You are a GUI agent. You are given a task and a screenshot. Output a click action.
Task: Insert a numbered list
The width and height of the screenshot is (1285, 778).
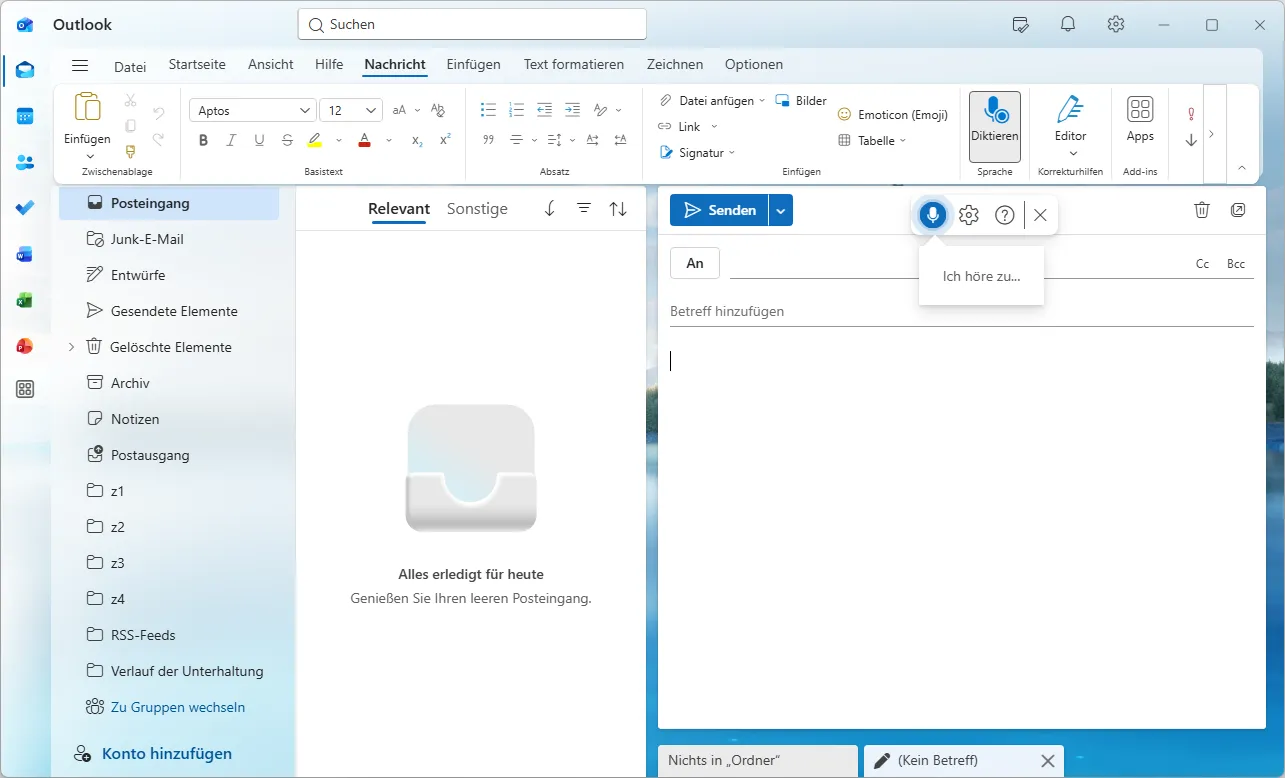click(x=516, y=110)
